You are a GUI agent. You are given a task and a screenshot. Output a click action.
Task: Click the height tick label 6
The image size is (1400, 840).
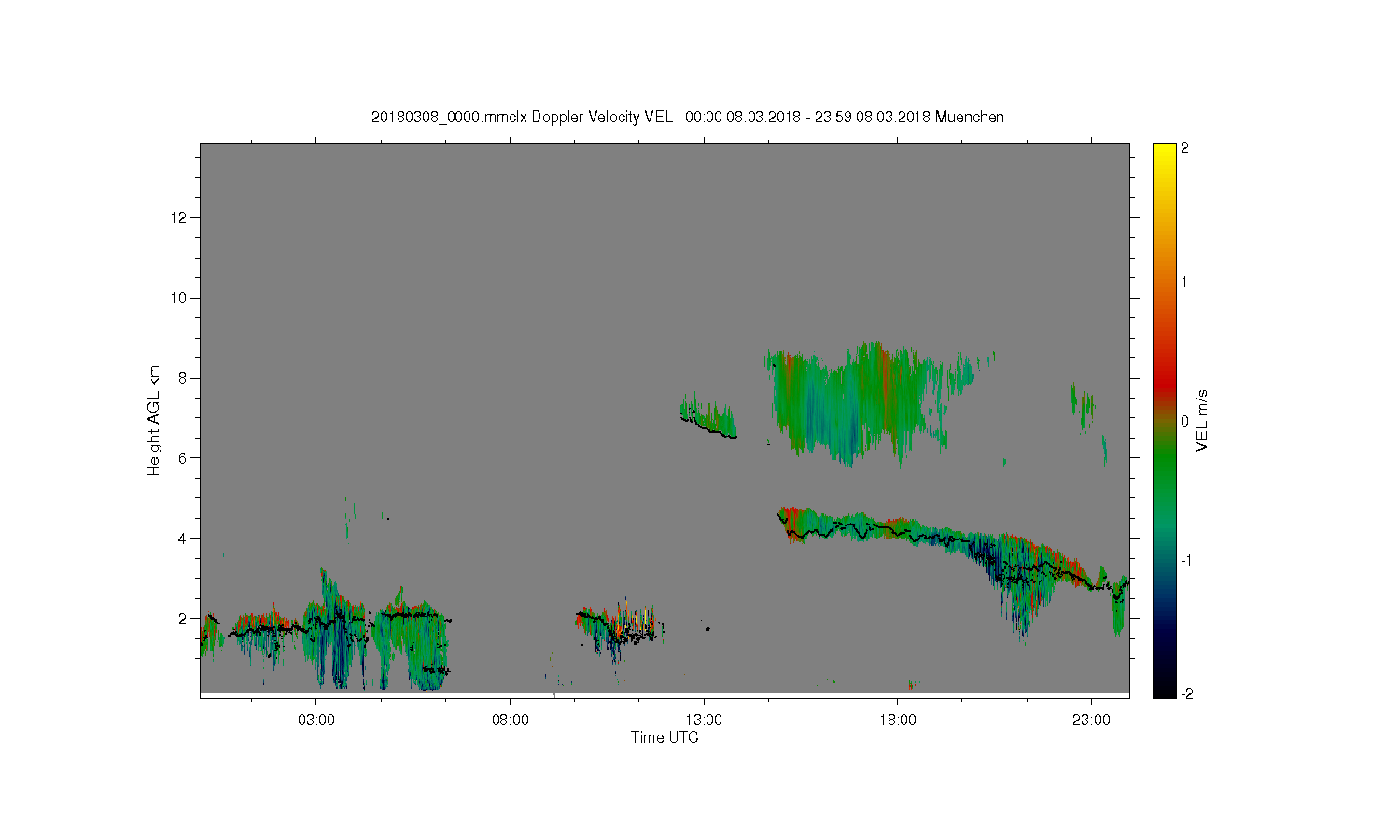click(183, 457)
